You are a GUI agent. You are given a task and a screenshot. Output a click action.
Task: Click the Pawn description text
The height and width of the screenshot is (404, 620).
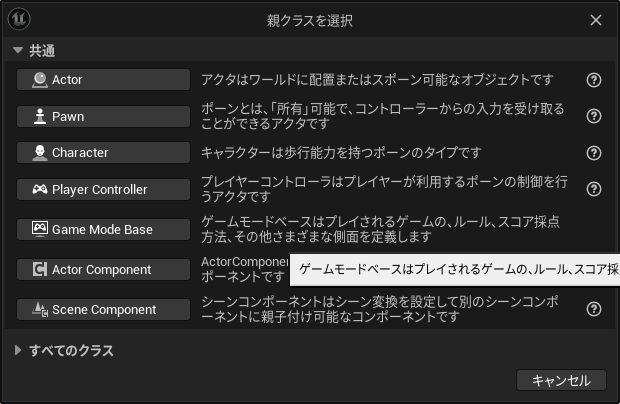(x=383, y=116)
